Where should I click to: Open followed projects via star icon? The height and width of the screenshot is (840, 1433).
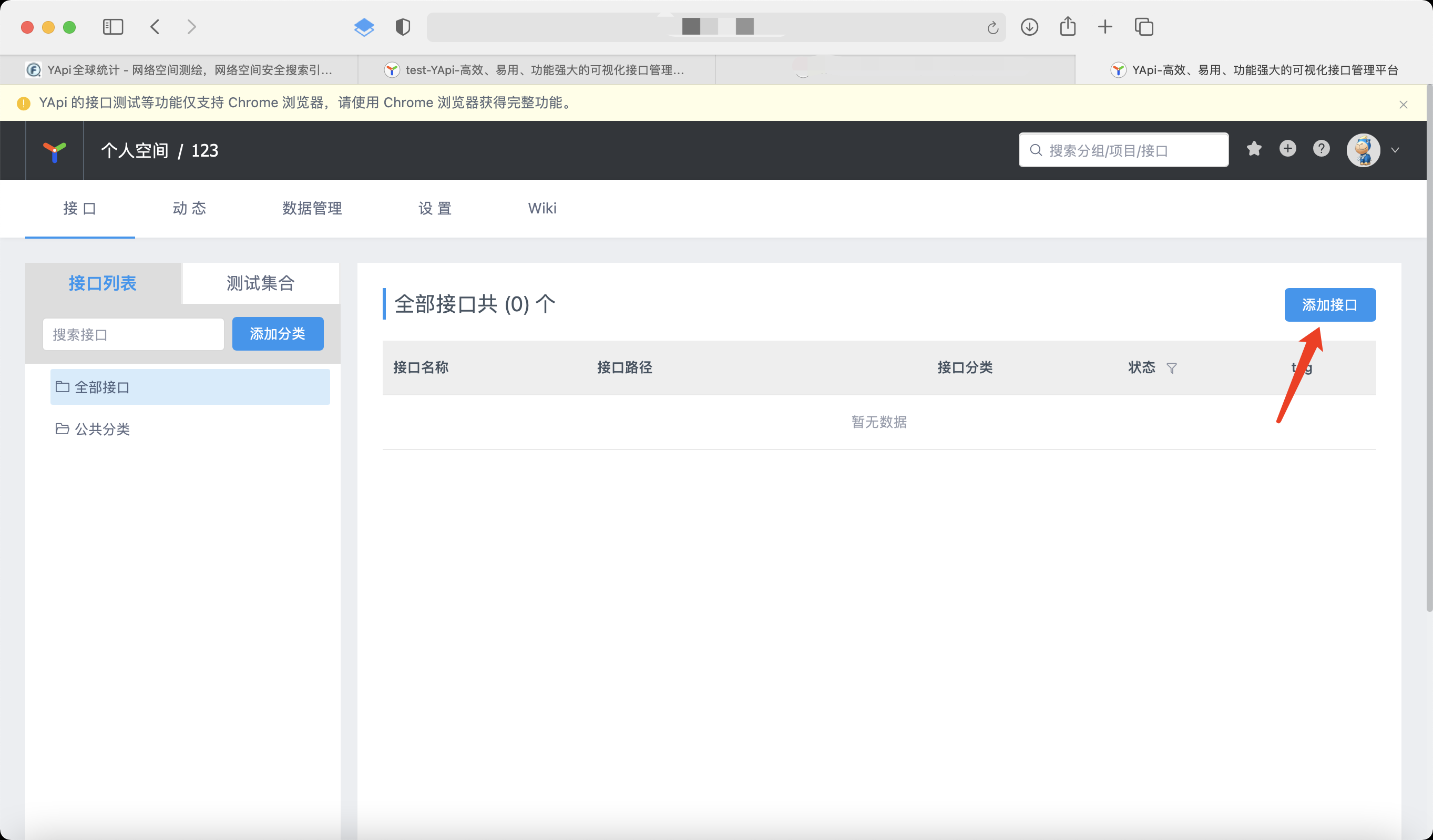point(1254,149)
